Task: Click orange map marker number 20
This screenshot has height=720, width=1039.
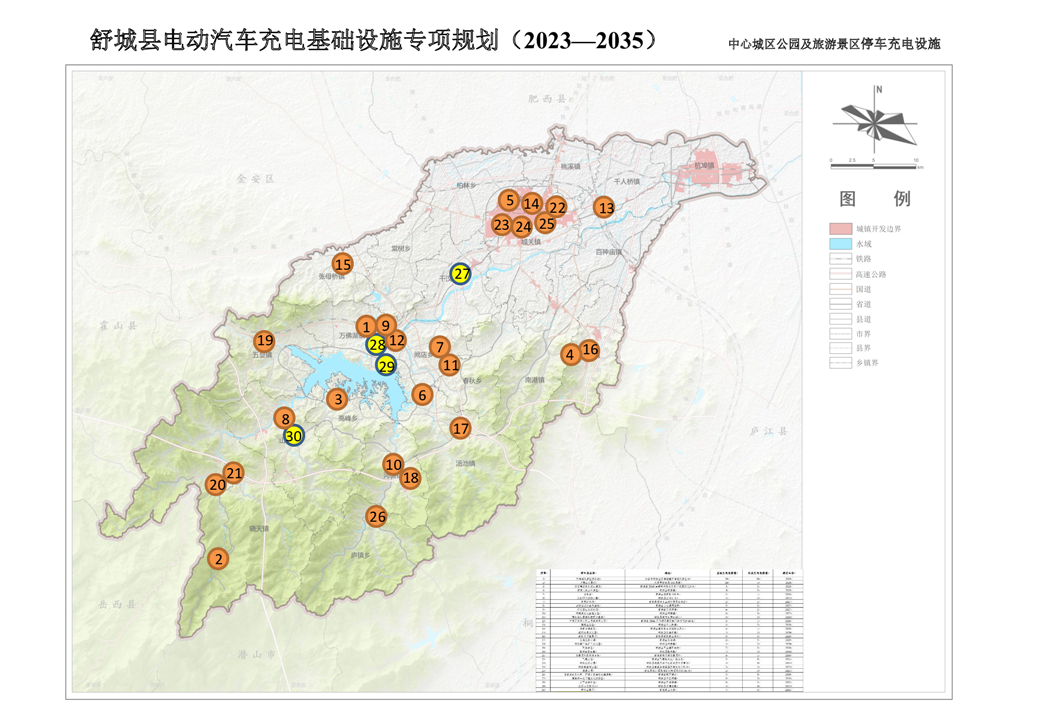Action: (217, 485)
